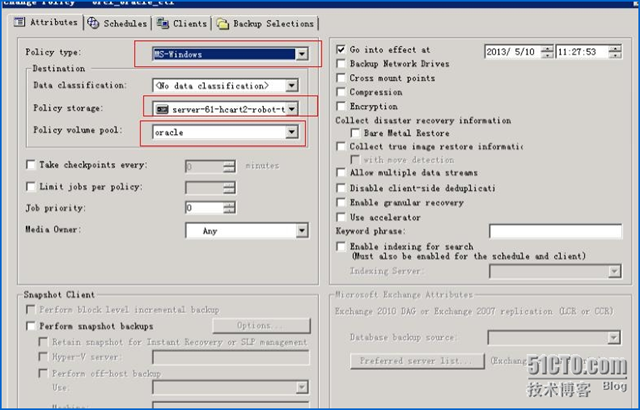Click the Clients tab computer icon
Image resolution: width=640 pixels, height=410 pixels.
162,24
